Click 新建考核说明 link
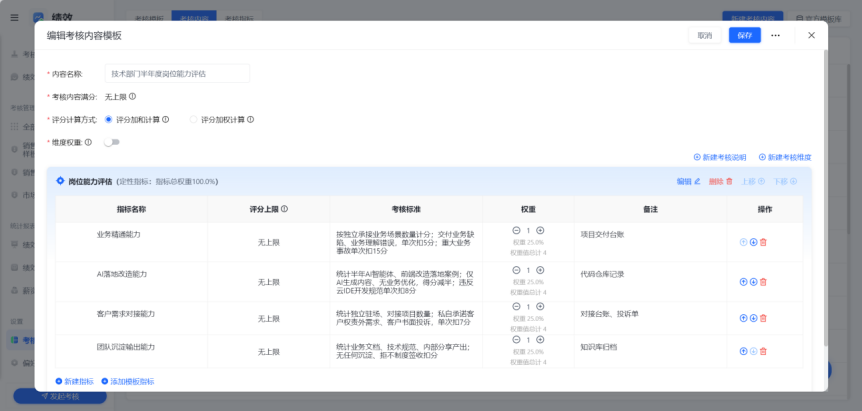The width and height of the screenshot is (862, 411). pyautogui.click(x=720, y=157)
